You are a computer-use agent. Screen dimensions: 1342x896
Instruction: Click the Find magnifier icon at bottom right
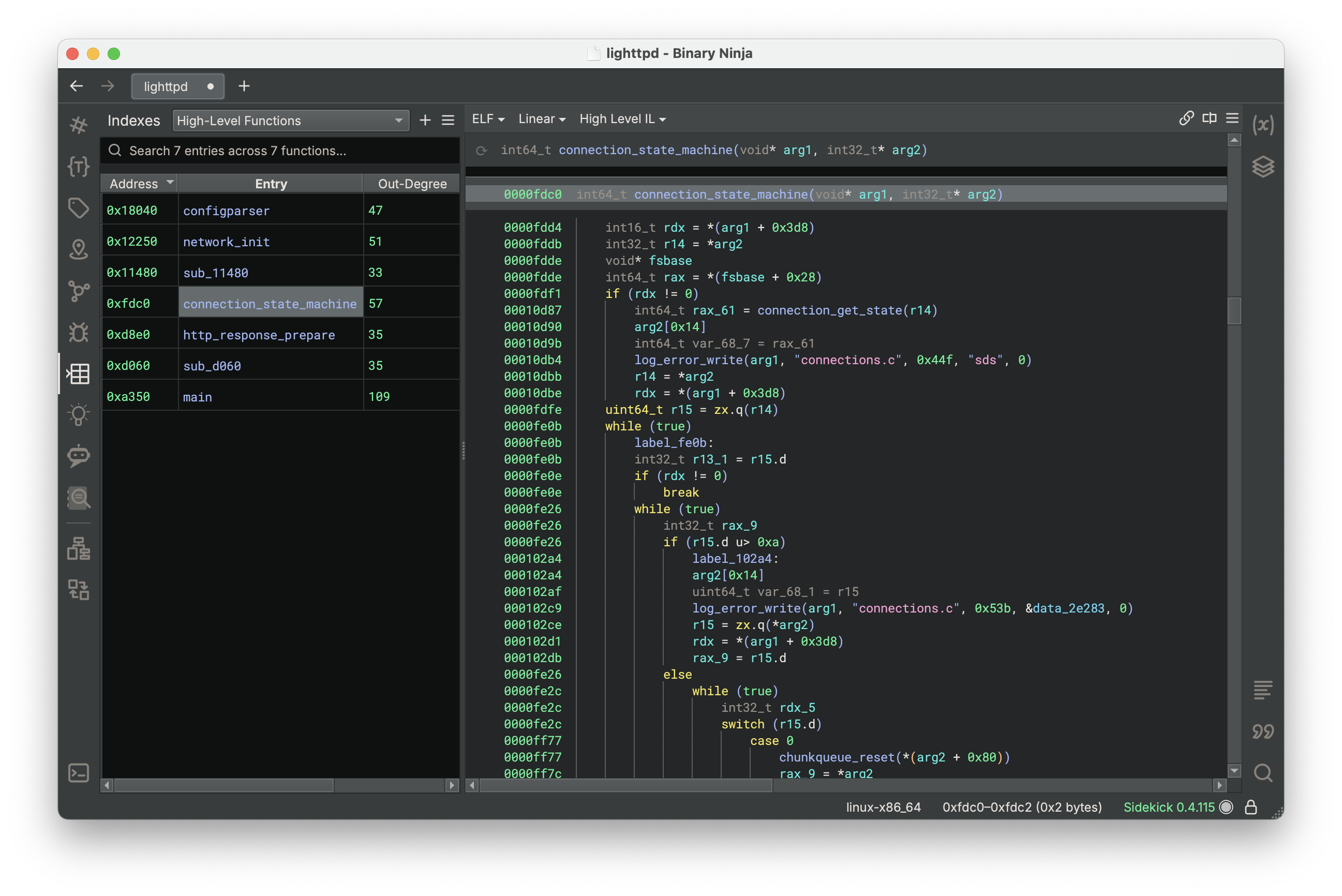point(1263,772)
